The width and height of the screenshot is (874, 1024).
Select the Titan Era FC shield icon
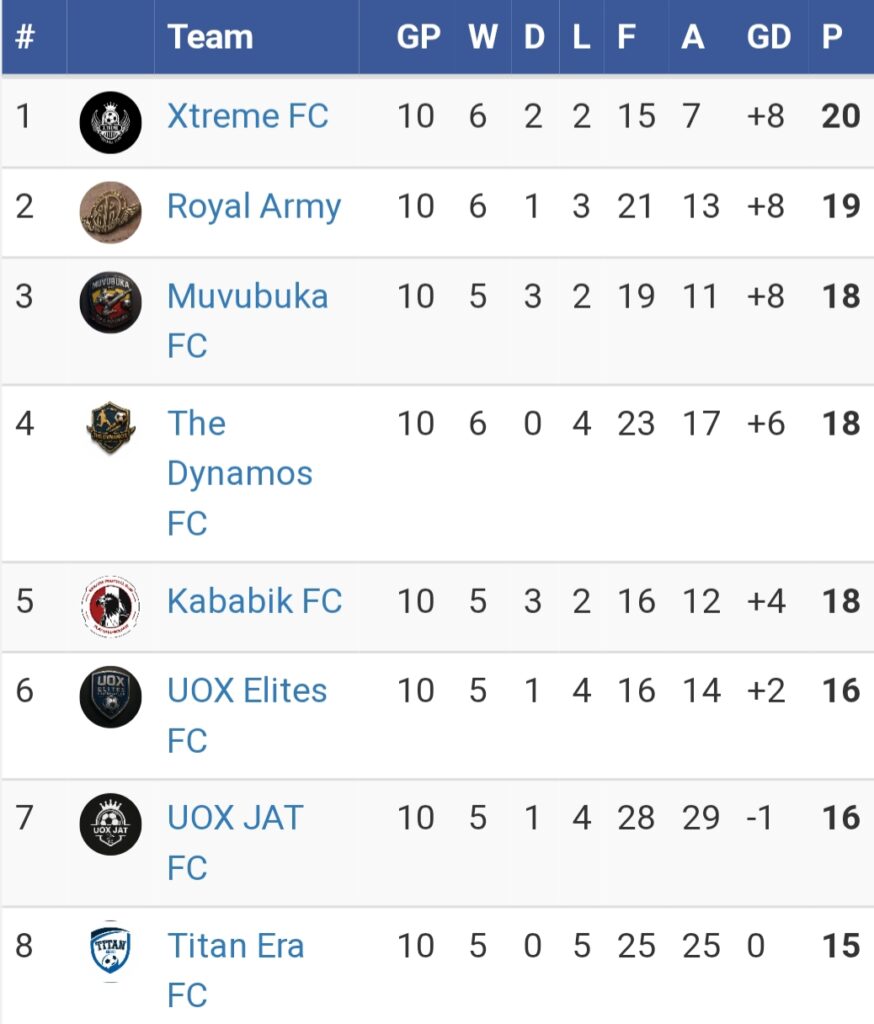click(110, 951)
